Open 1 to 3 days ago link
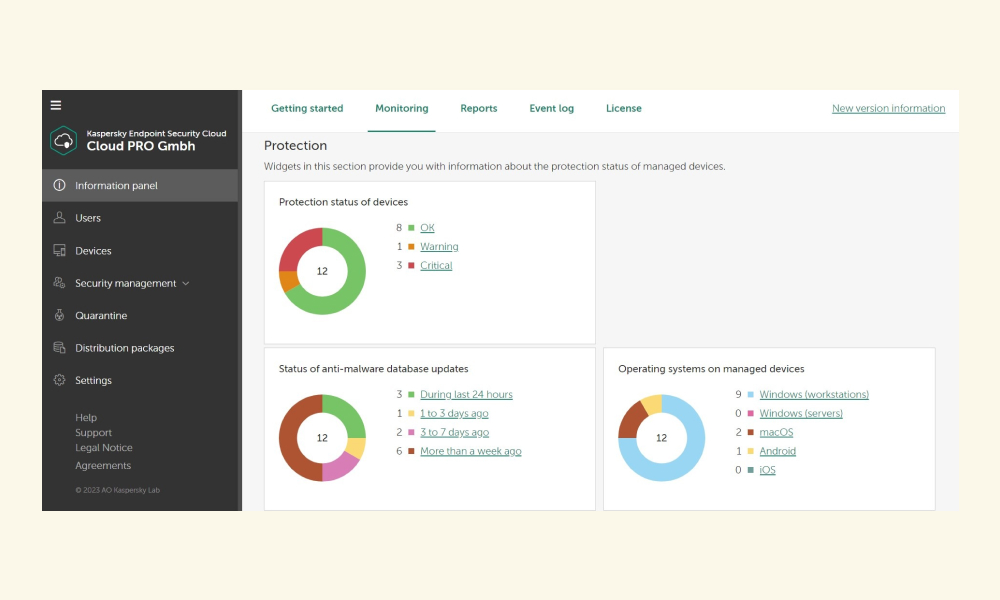1000x600 pixels. [x=454, y=413]
